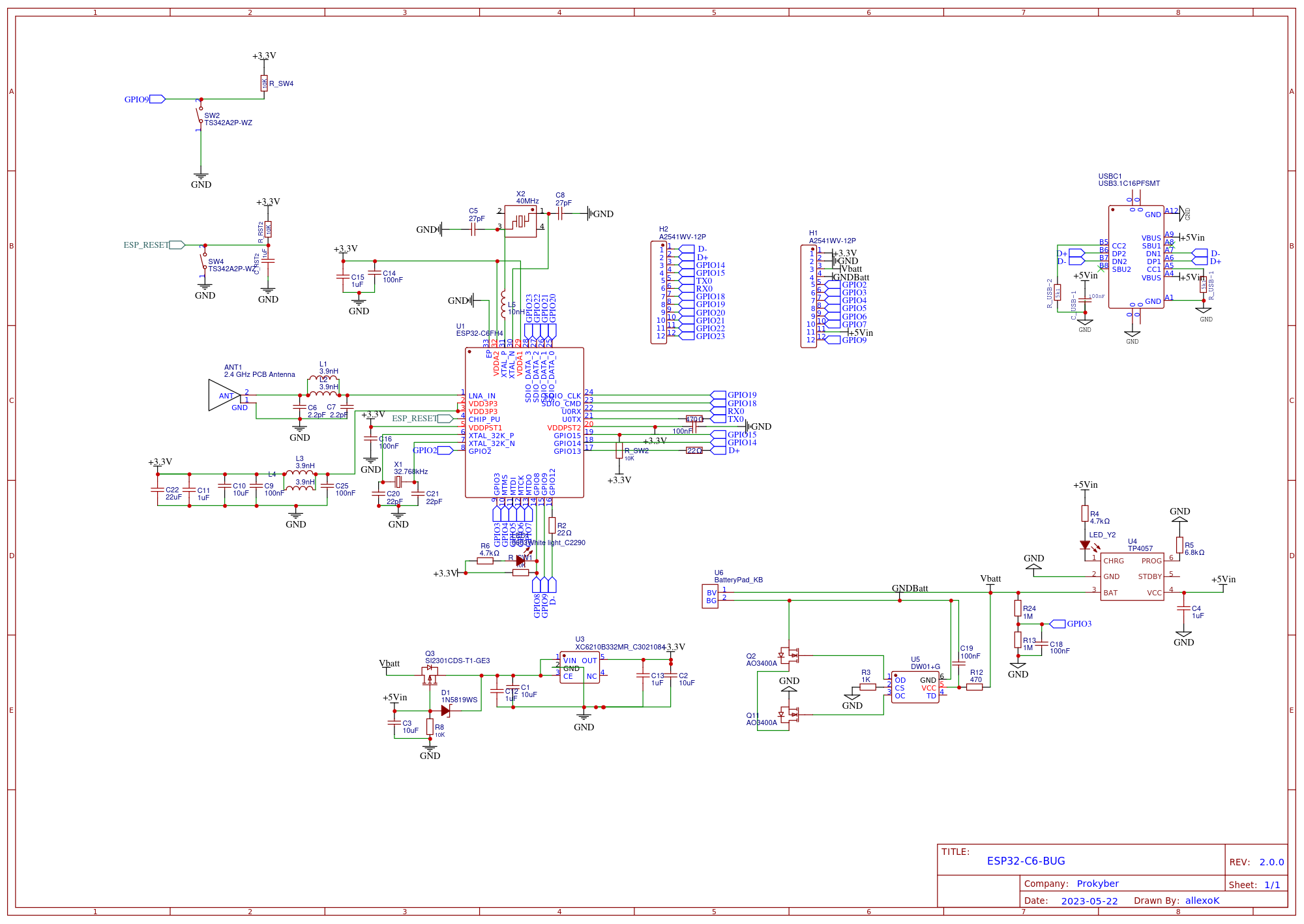
Task: Select the U6 BatteryPad_KB component
Action: 710,597
